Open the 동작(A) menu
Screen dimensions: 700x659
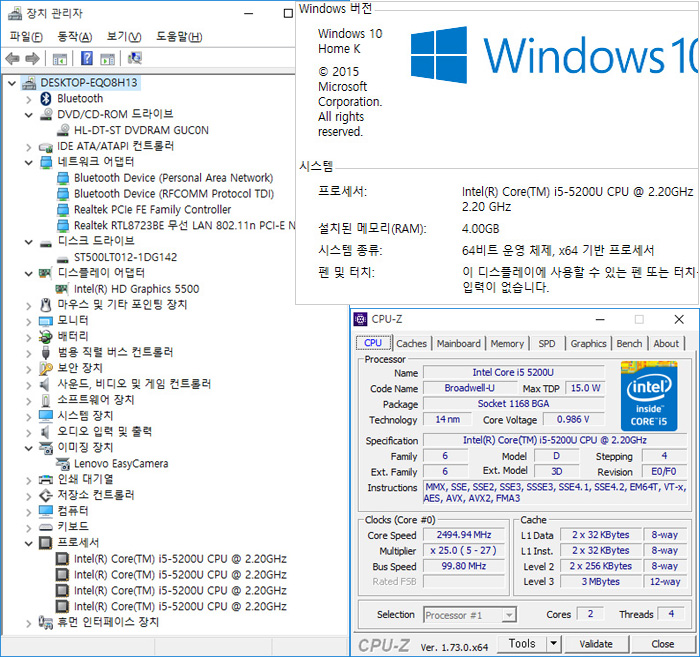tap(75, 37)
